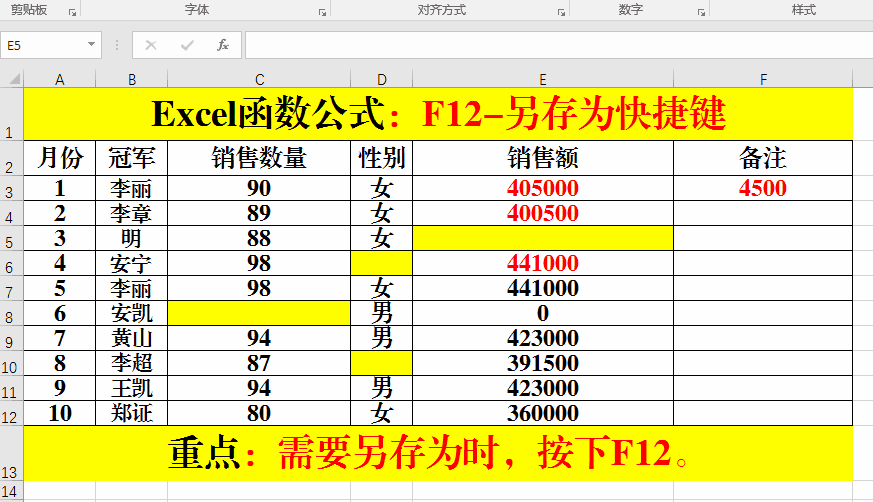Select row 5 header
Viewport: 873px width, 502px height.
[x=12, y=238]
